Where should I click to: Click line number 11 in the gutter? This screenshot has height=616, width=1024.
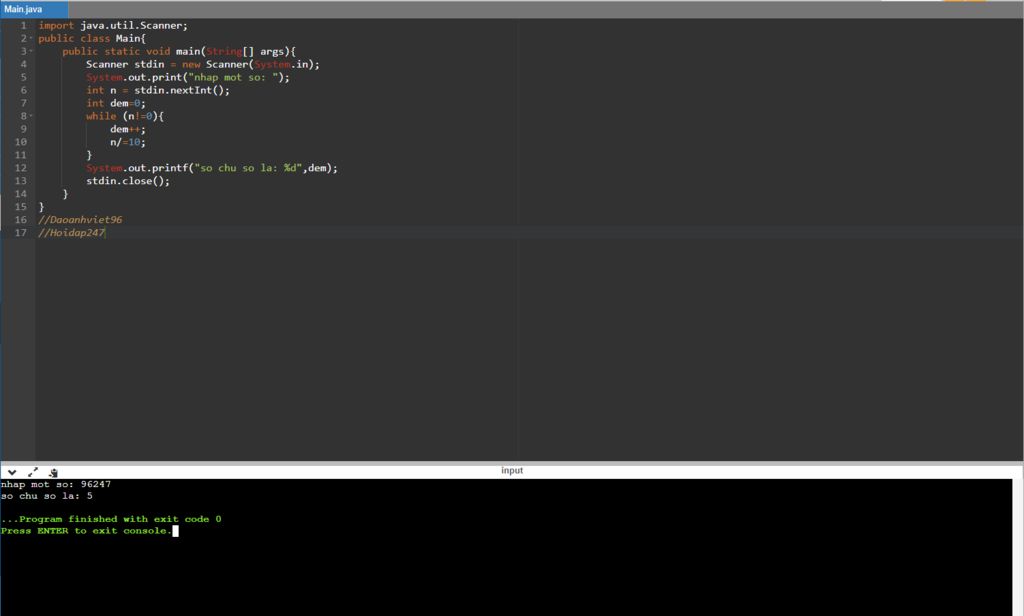(x=21, y=155)
